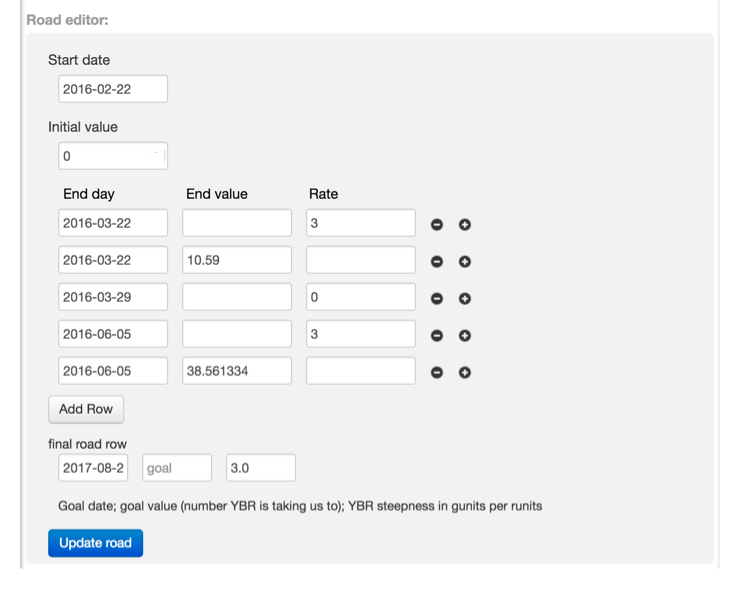Insert a row after the 2016-03-29 row
The height and width of the screenshot is (589, 736).
tap(465, 298)
